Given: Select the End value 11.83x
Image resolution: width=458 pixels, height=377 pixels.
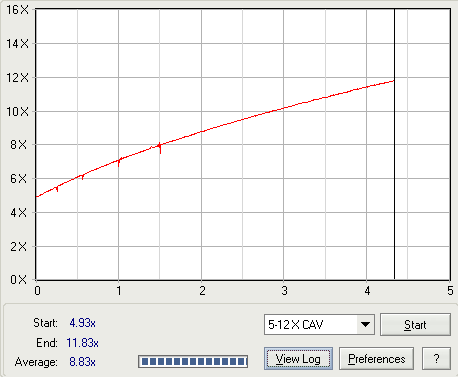Looking at the screenshot, I should [82, 343].
